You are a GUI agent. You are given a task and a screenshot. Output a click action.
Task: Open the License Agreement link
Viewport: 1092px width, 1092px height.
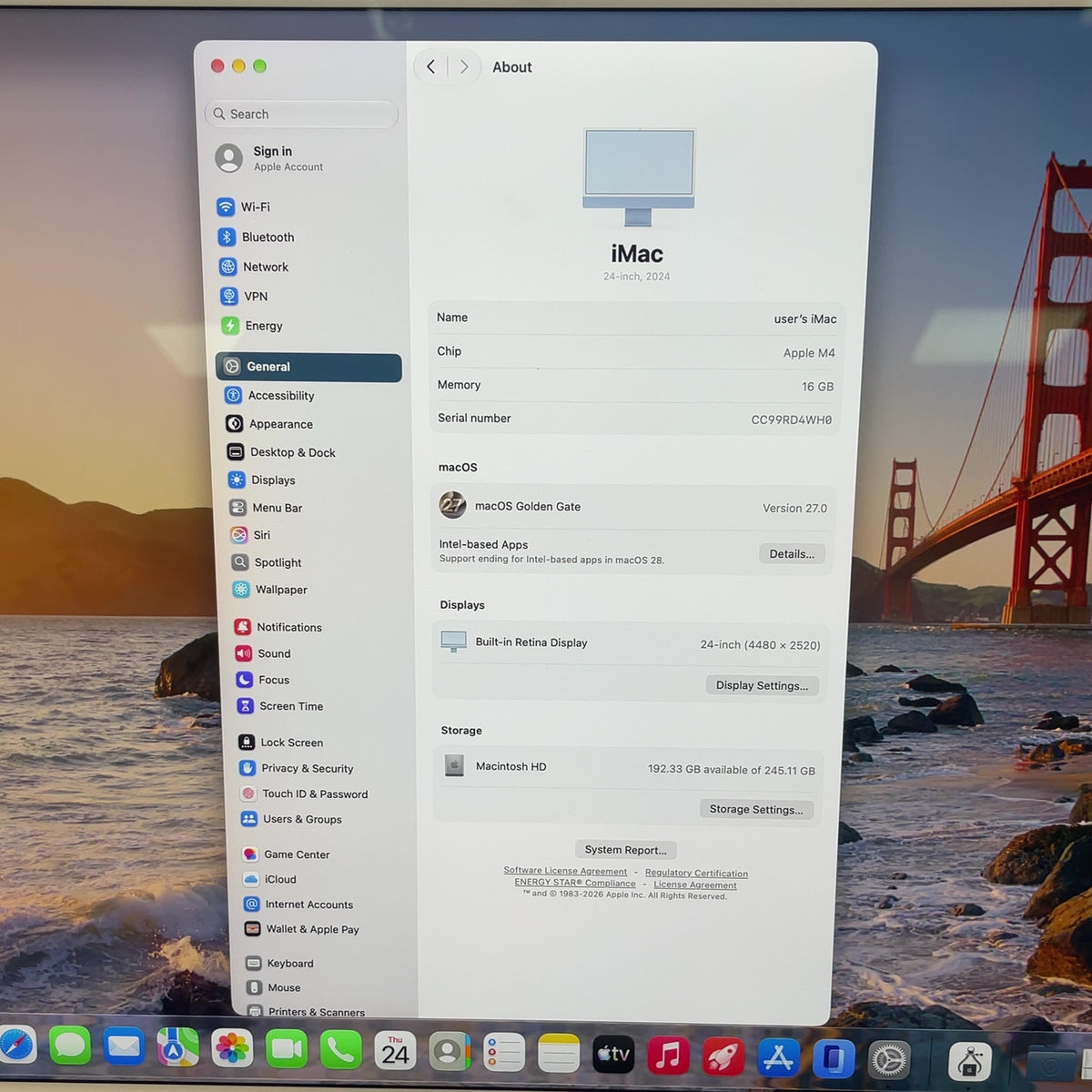[x=695, y=885]
